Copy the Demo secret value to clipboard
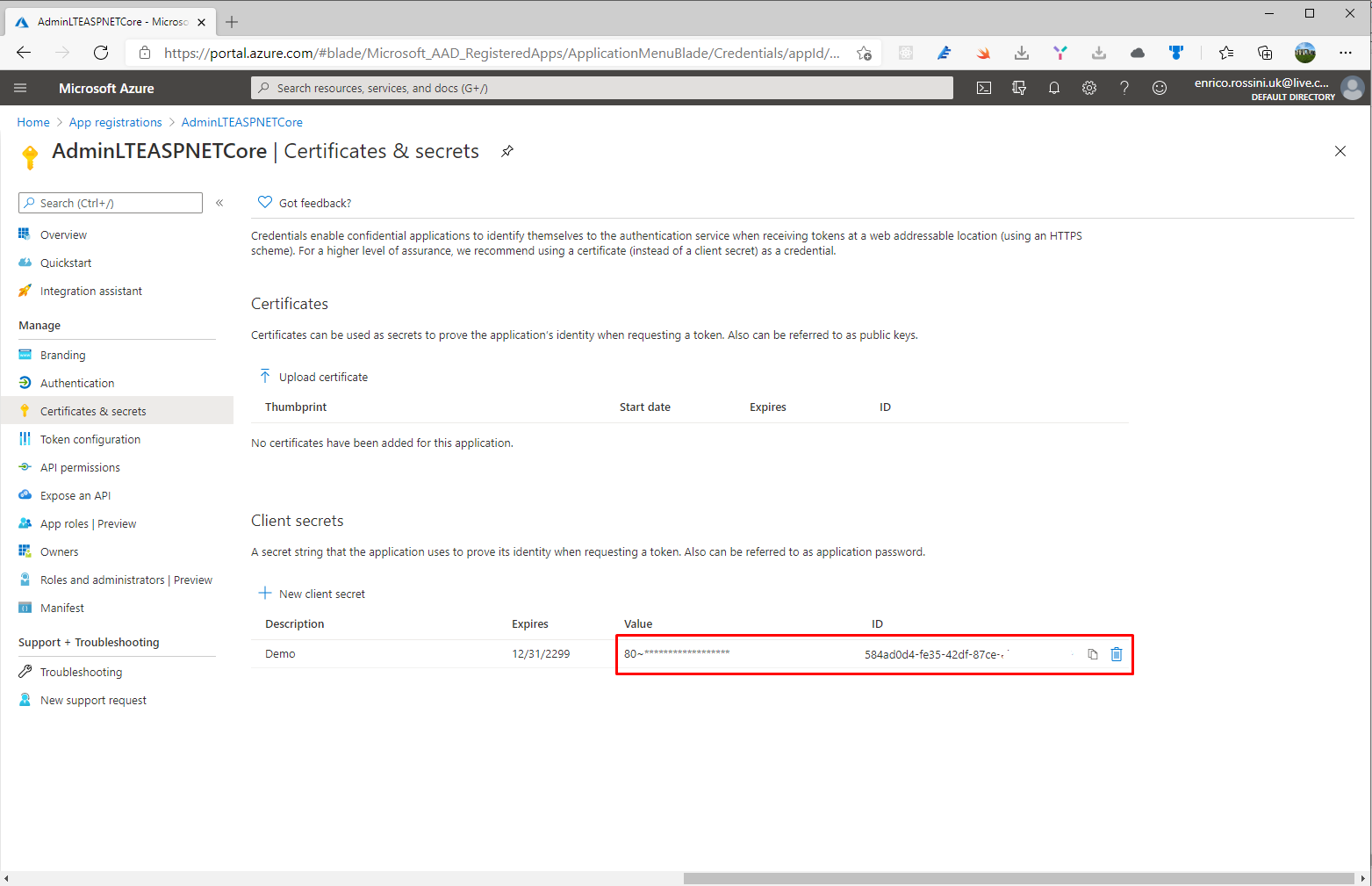The width and height of the screenshot is (1372, 886). tap(1092, 654)
